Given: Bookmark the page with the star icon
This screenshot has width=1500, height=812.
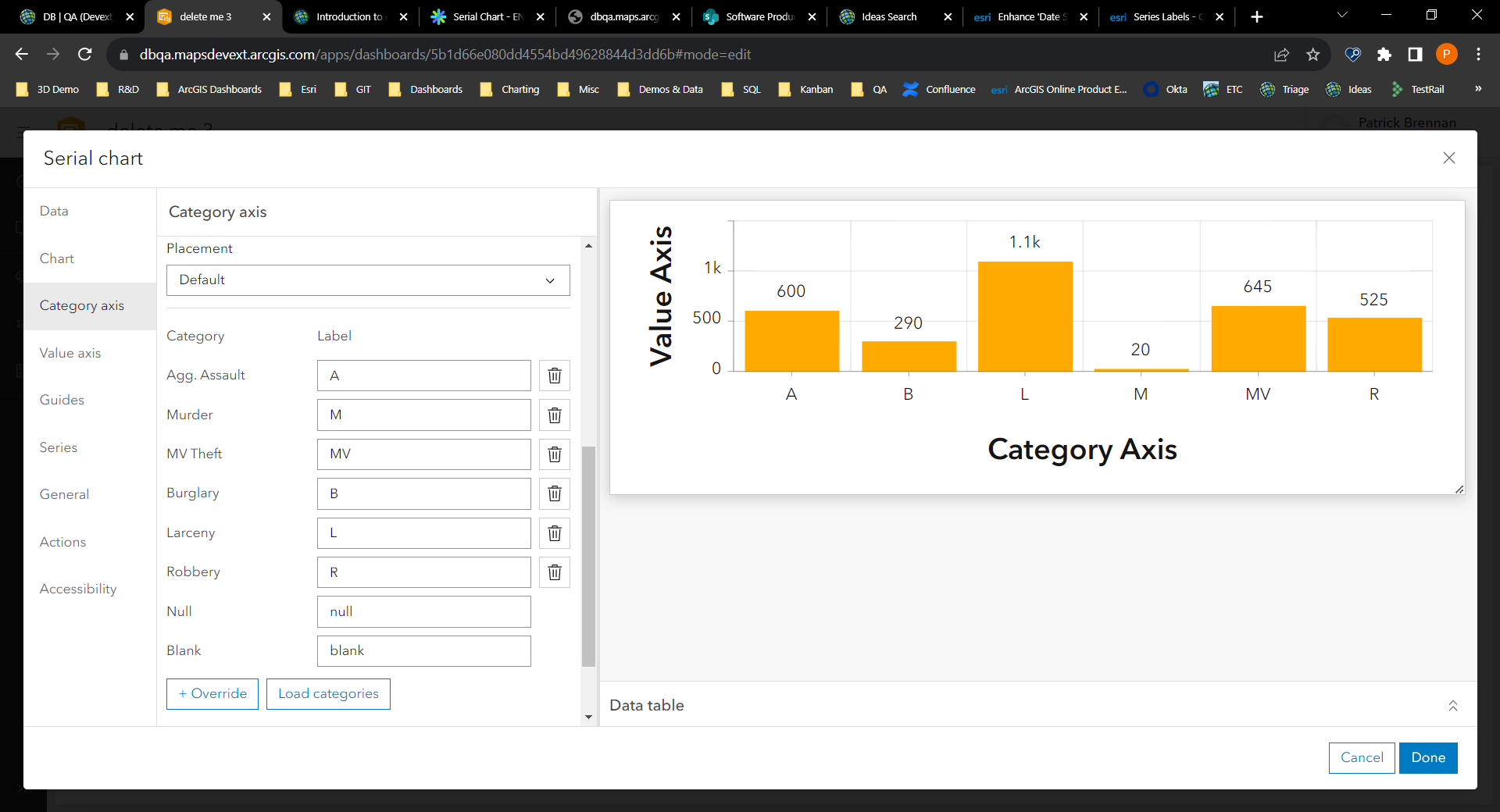Looking at the screenshot, I should (1313, 54).
